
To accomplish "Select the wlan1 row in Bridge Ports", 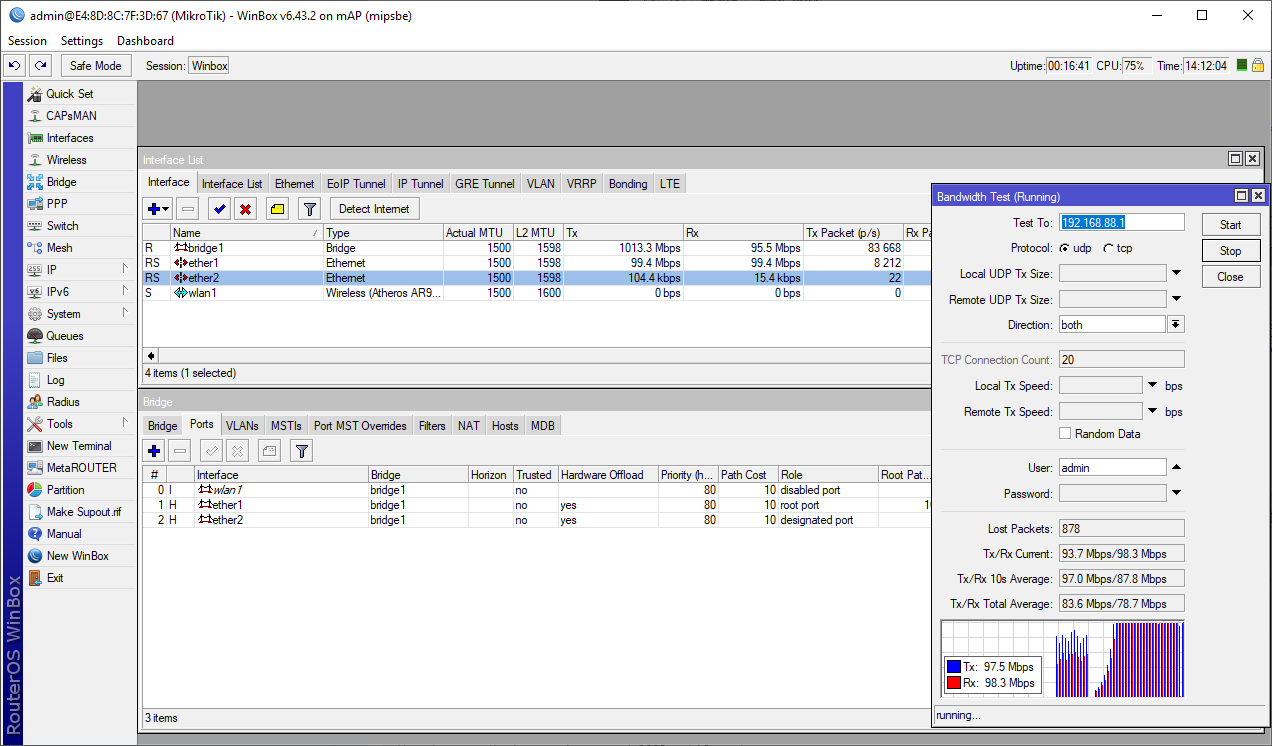I will [535, 490].
